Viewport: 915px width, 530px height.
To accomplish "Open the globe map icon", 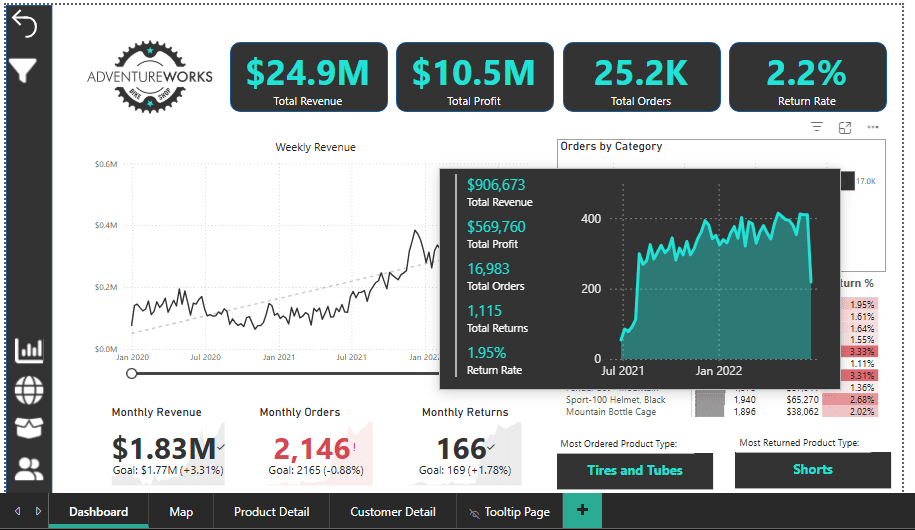I will [x=29, y=390].
